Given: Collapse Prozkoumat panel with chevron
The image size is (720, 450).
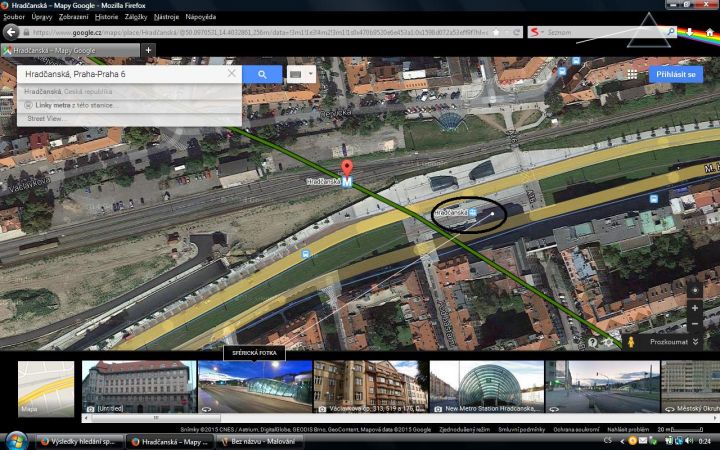Looking at the screenshot, I should click(x=696, y=342).
